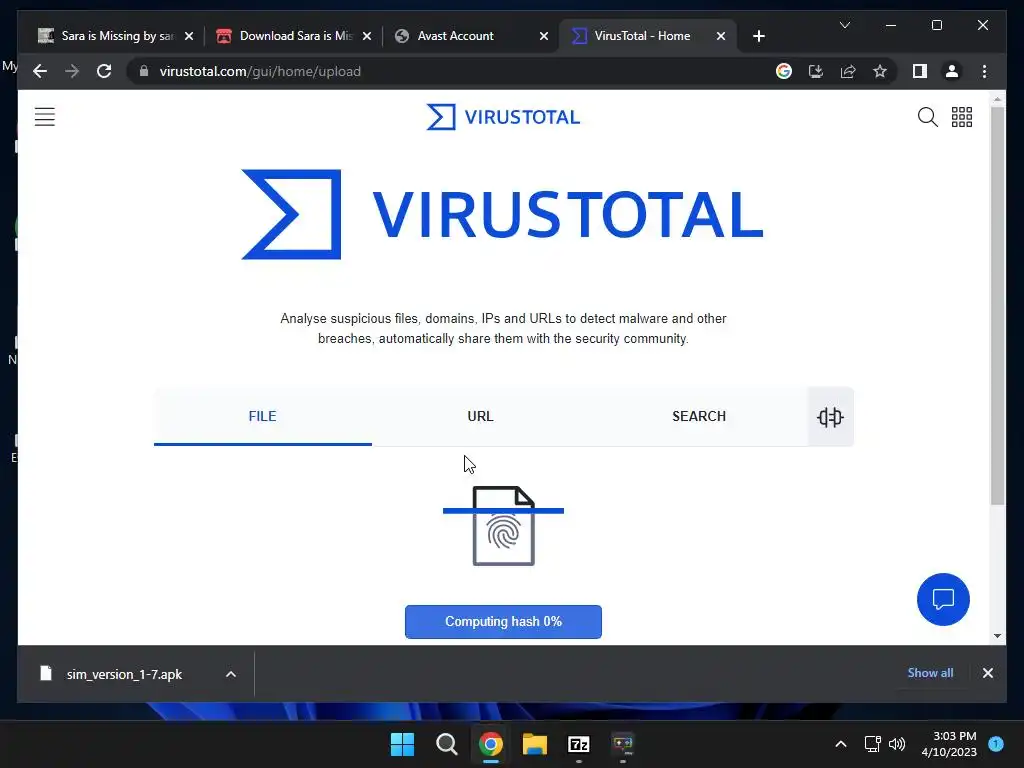Image resolution: width=1024 pixels, height=768 pixels.
Task: Open the downloaded sim_version_1-7.apk file
Action: tap(123, 674)
